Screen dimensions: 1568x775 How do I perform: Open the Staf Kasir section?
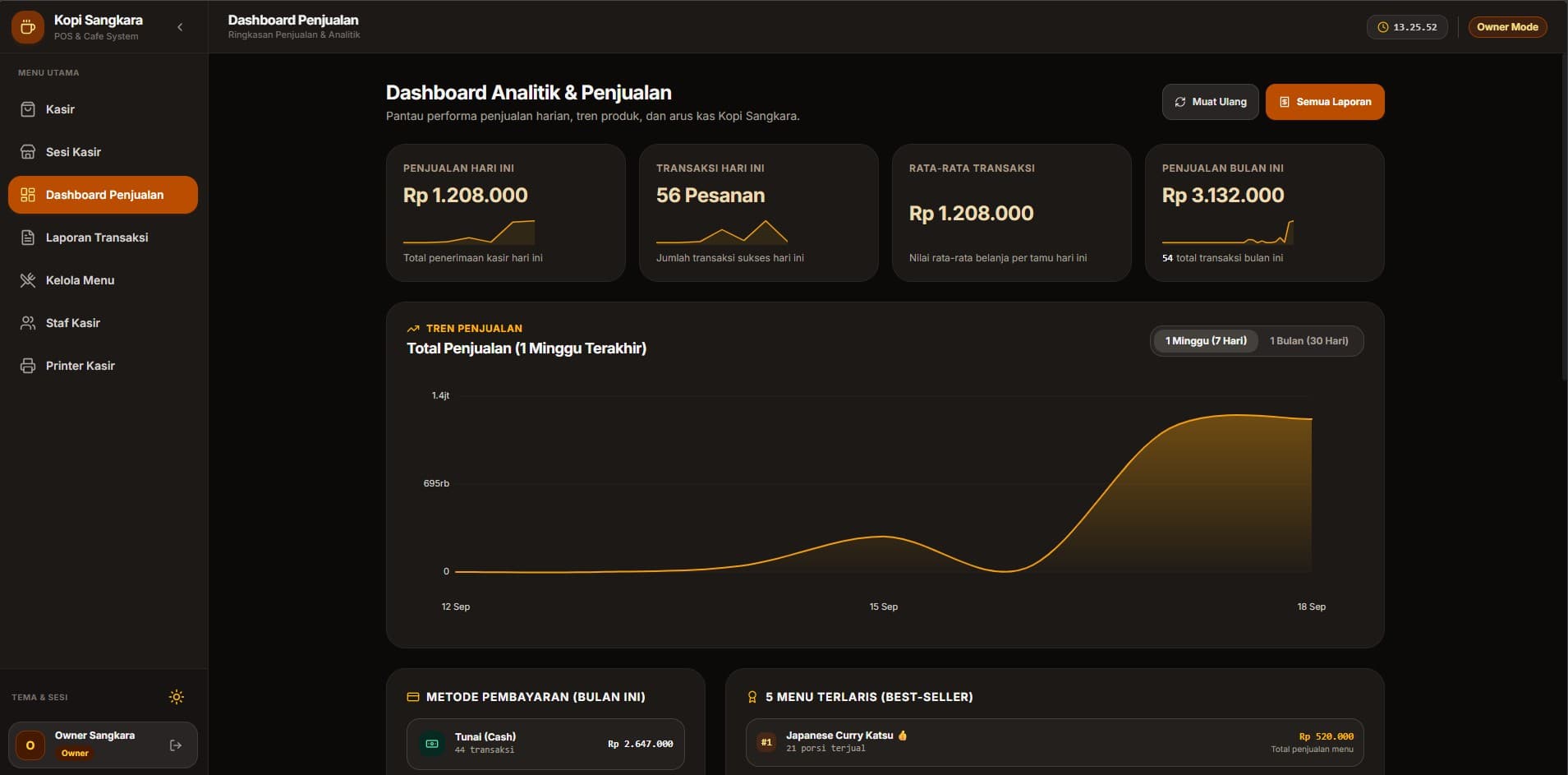[x=103, y=323]
